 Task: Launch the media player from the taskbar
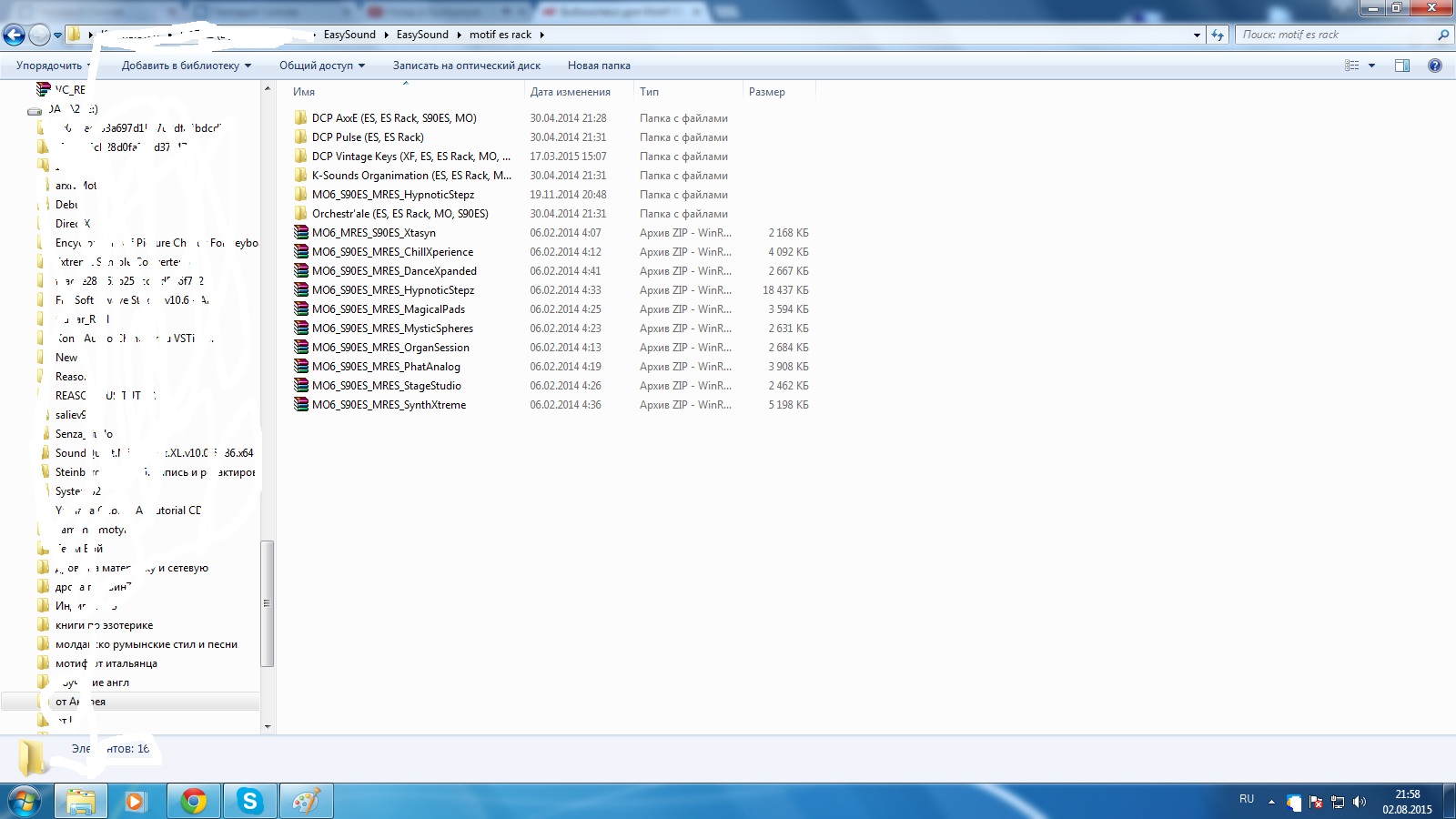pyautogui.click(x=136, y=801)
